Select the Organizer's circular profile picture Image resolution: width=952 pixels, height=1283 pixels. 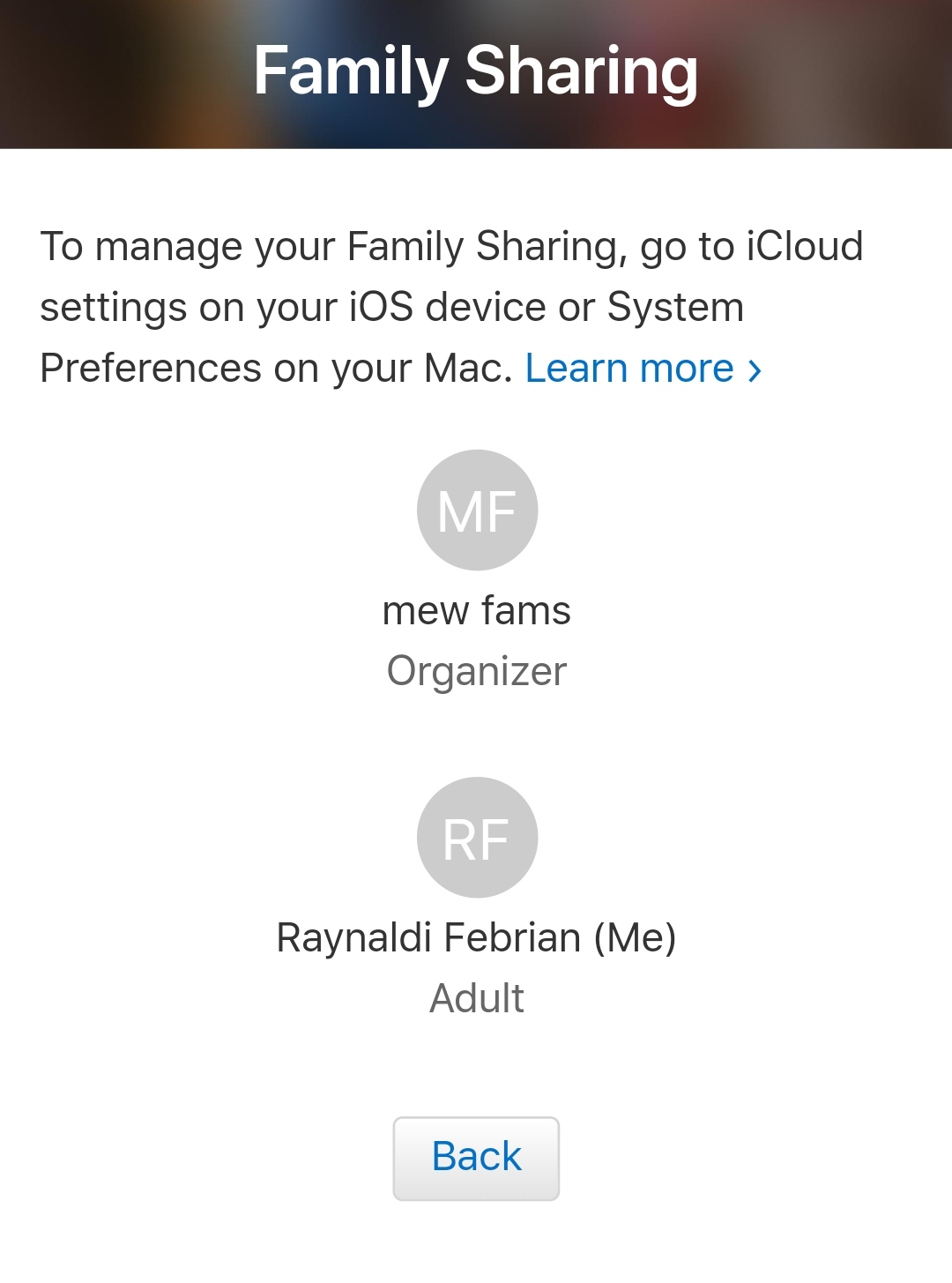pyautogui.click(x=476, y=510)
